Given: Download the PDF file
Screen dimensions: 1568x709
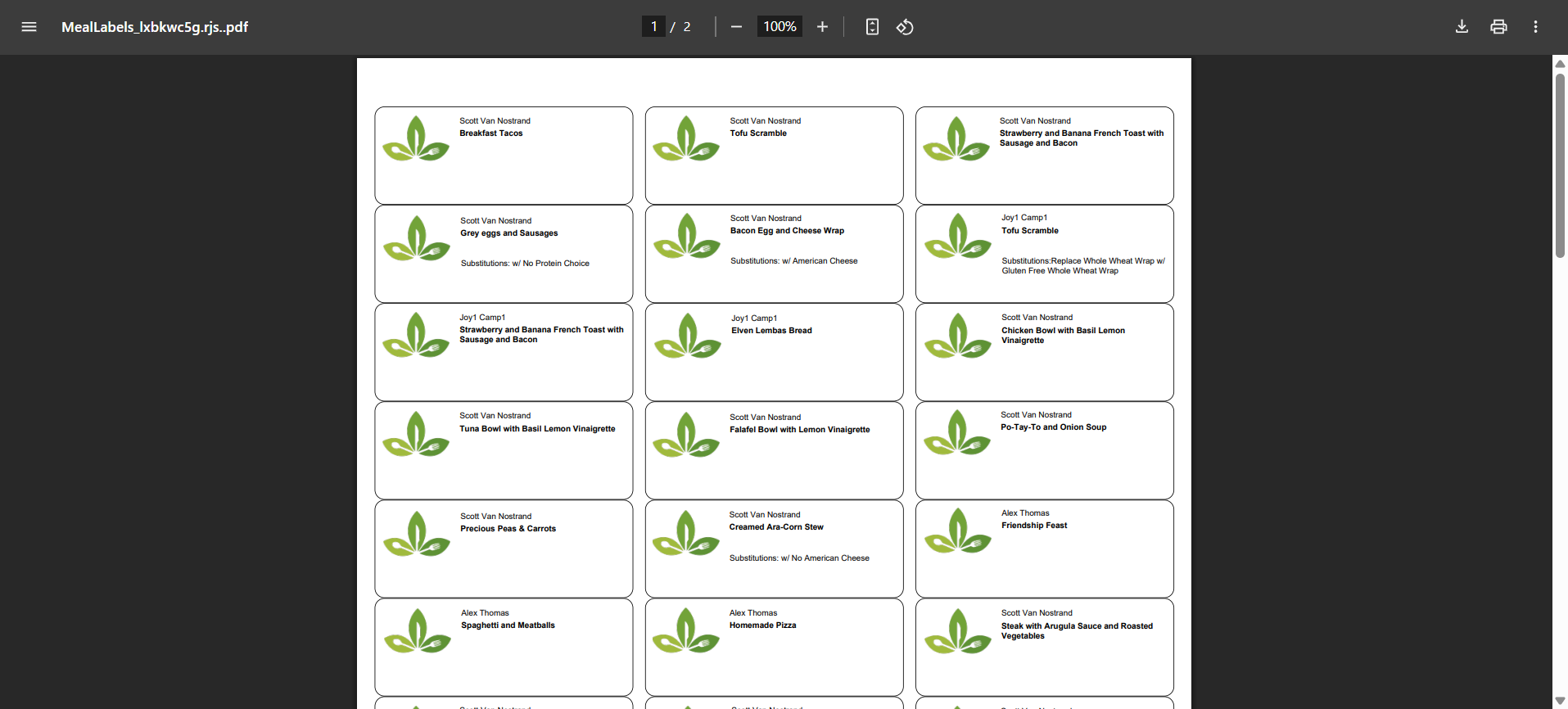Looking at the screenshot, I should pyautogui.click(x=1462, y=27).
